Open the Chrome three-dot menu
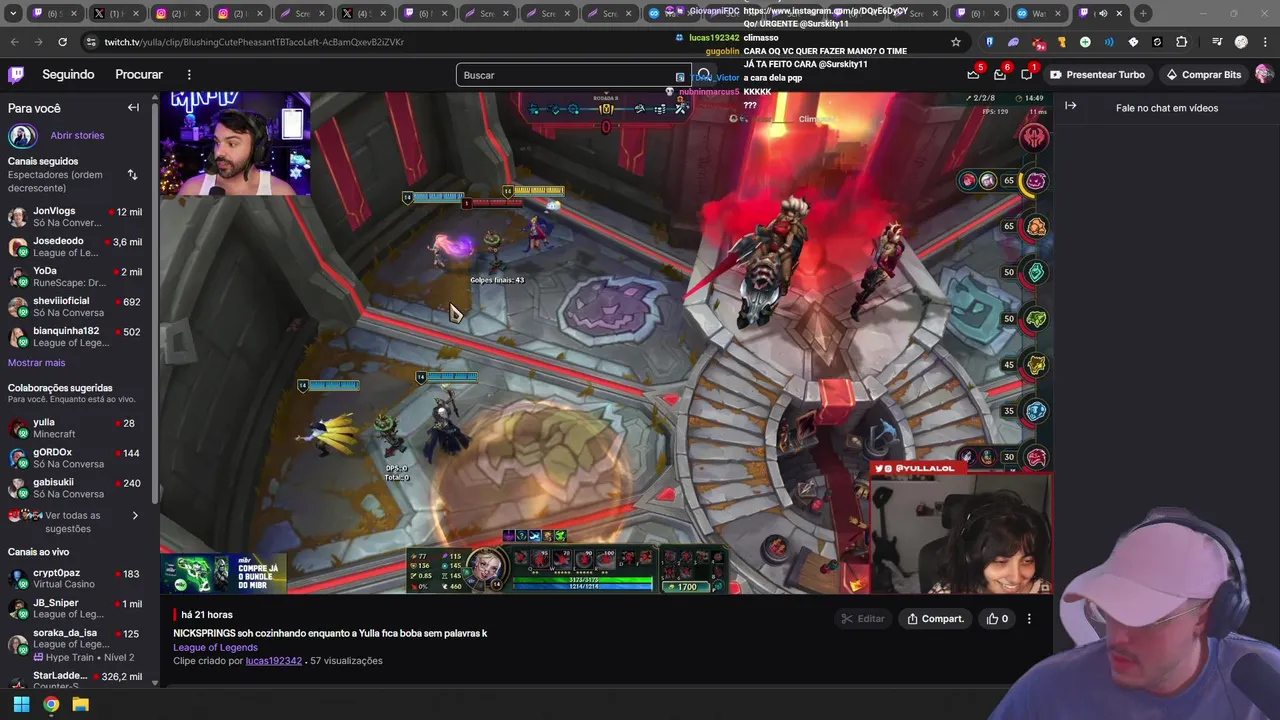Viewport: 1280px width, 720px height. [x=1265, y=42]
